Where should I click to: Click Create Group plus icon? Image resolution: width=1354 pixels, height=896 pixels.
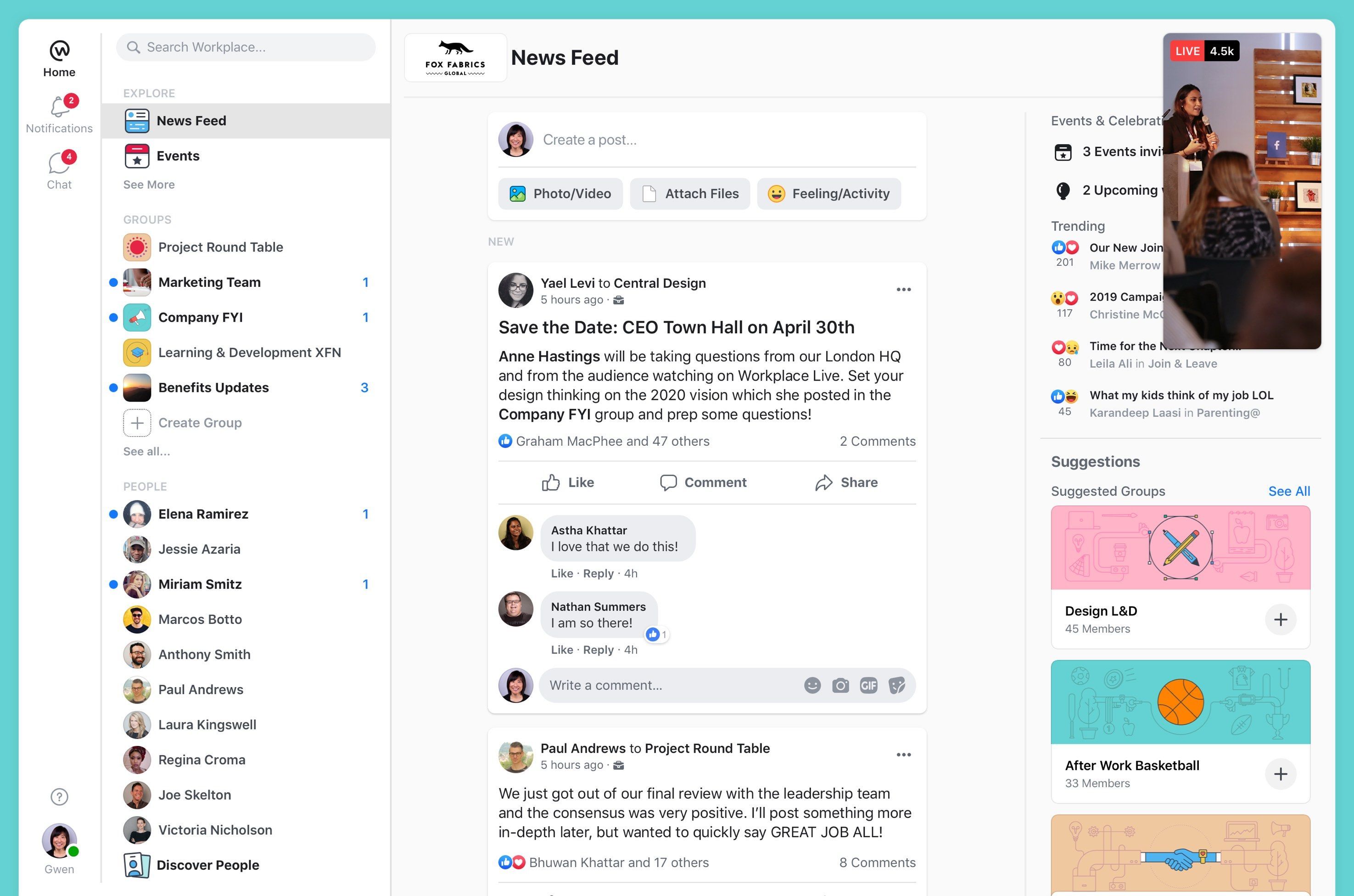137,423
